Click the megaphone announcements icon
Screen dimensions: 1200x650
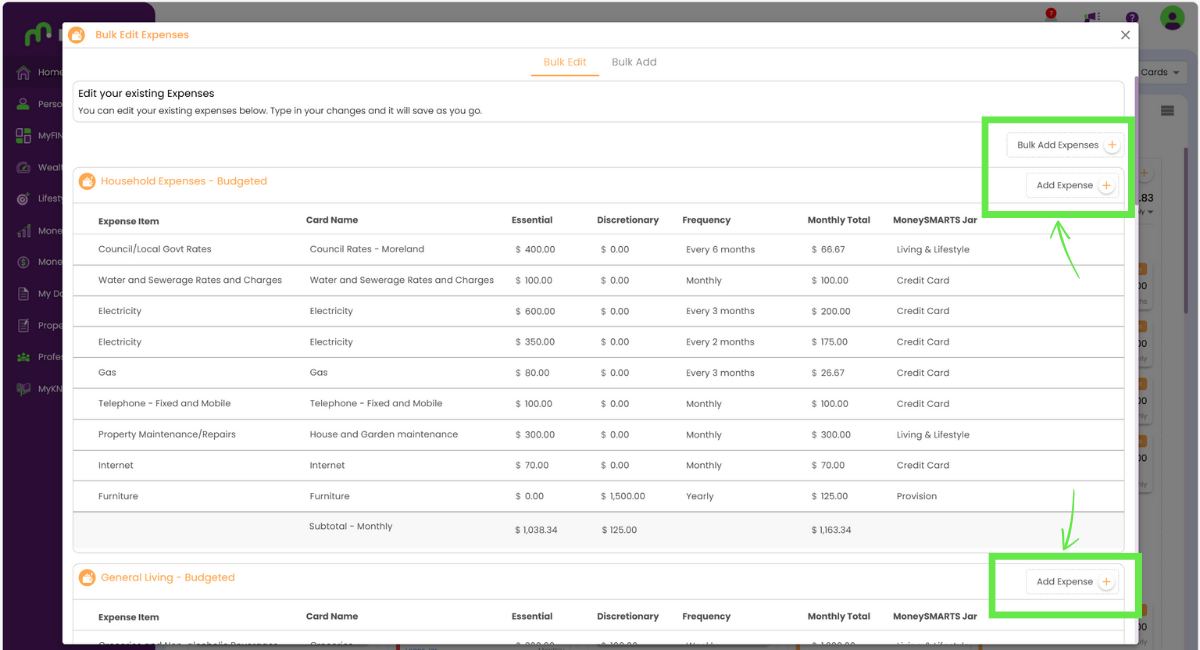1092,17
